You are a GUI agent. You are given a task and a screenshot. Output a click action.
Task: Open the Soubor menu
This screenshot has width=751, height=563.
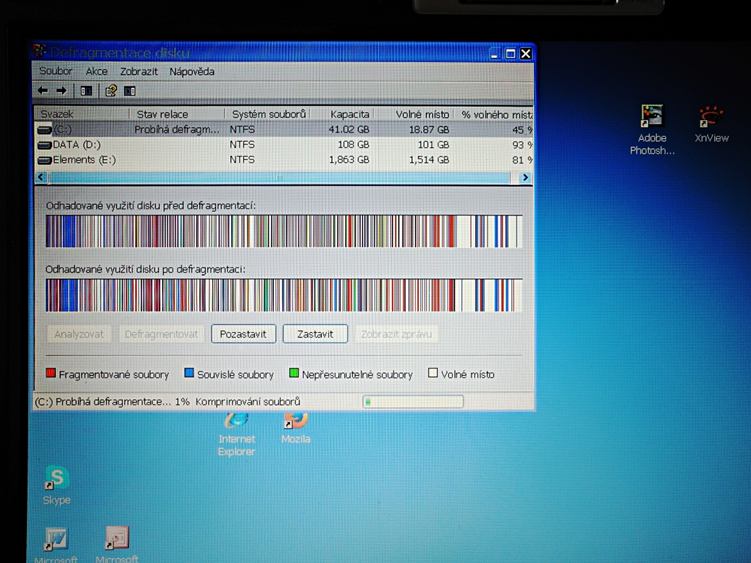[x=56, y=72]
